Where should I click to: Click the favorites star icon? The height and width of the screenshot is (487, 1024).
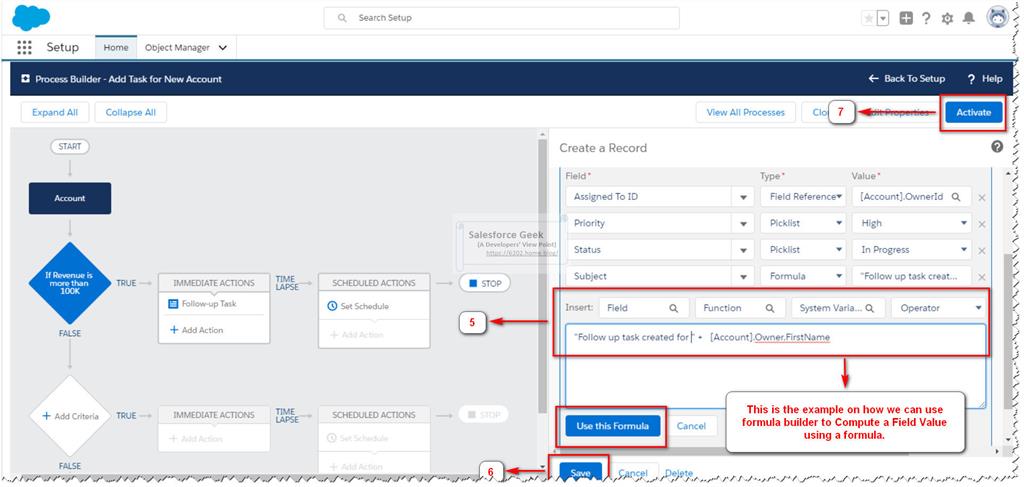pyautogui.click(x=869, y=18)
